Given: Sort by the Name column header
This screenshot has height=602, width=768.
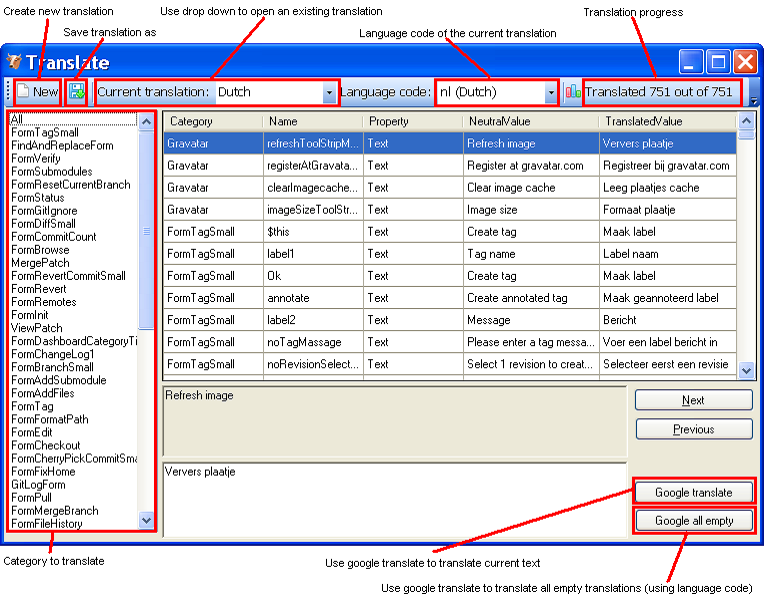Looking at the screenshot, I should 313,121.
